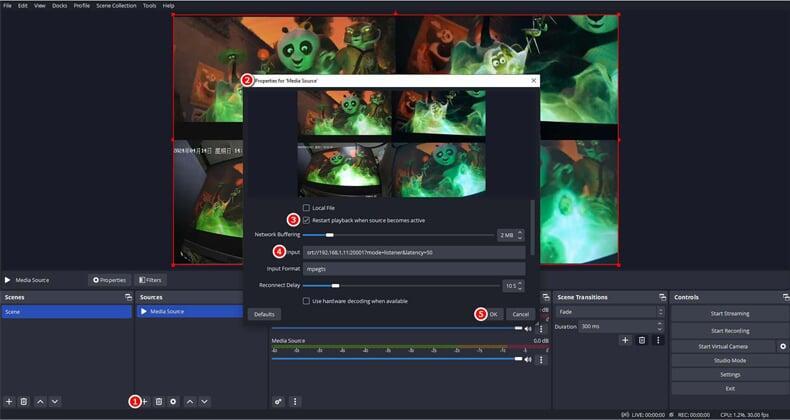Click the Properties button in source toolbar
This screenshot has width=790, height=420.
(109, 280)
